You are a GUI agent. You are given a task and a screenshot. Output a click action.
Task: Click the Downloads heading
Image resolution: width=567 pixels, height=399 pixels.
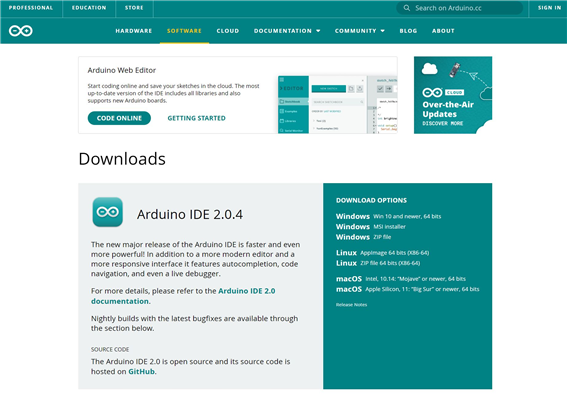point(122,159)
